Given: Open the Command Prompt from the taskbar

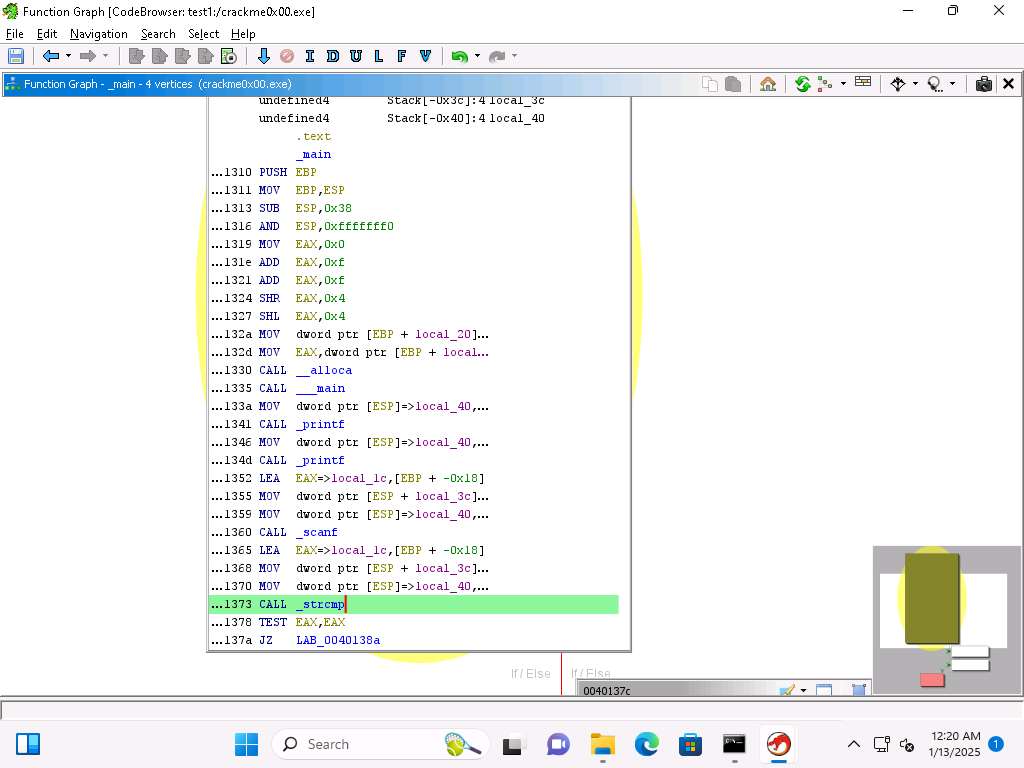Looking at the screenshot, I should coord(734,744).
